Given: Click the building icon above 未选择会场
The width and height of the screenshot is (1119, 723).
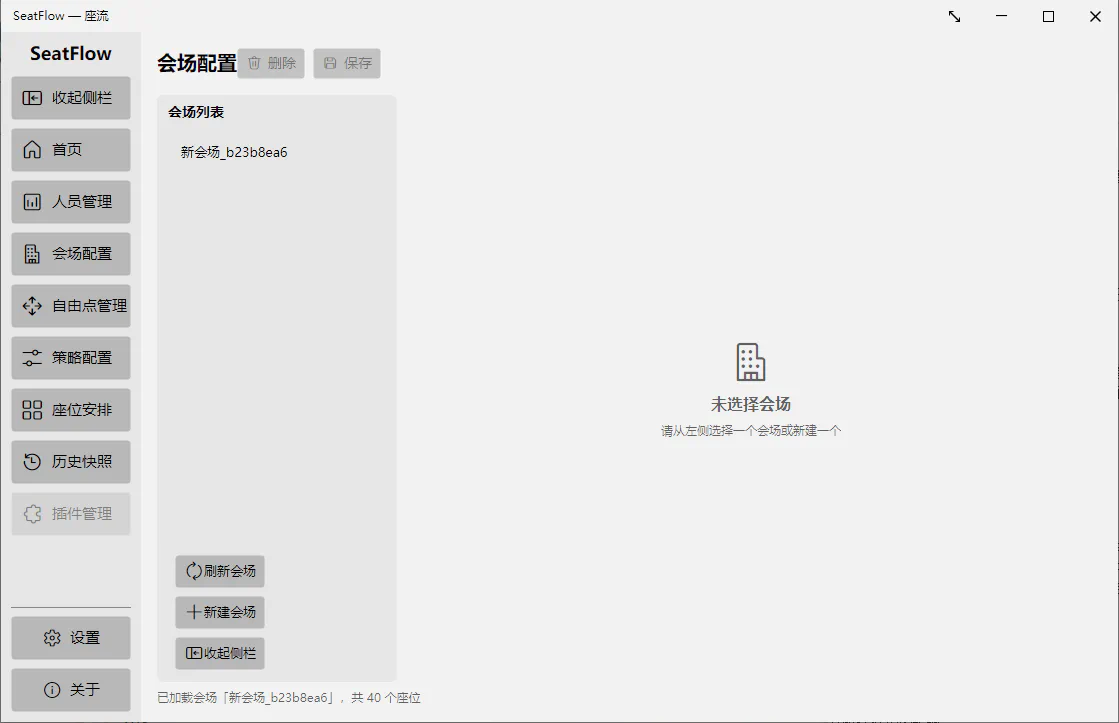Looking at the screenshot, I should (751, 362).
